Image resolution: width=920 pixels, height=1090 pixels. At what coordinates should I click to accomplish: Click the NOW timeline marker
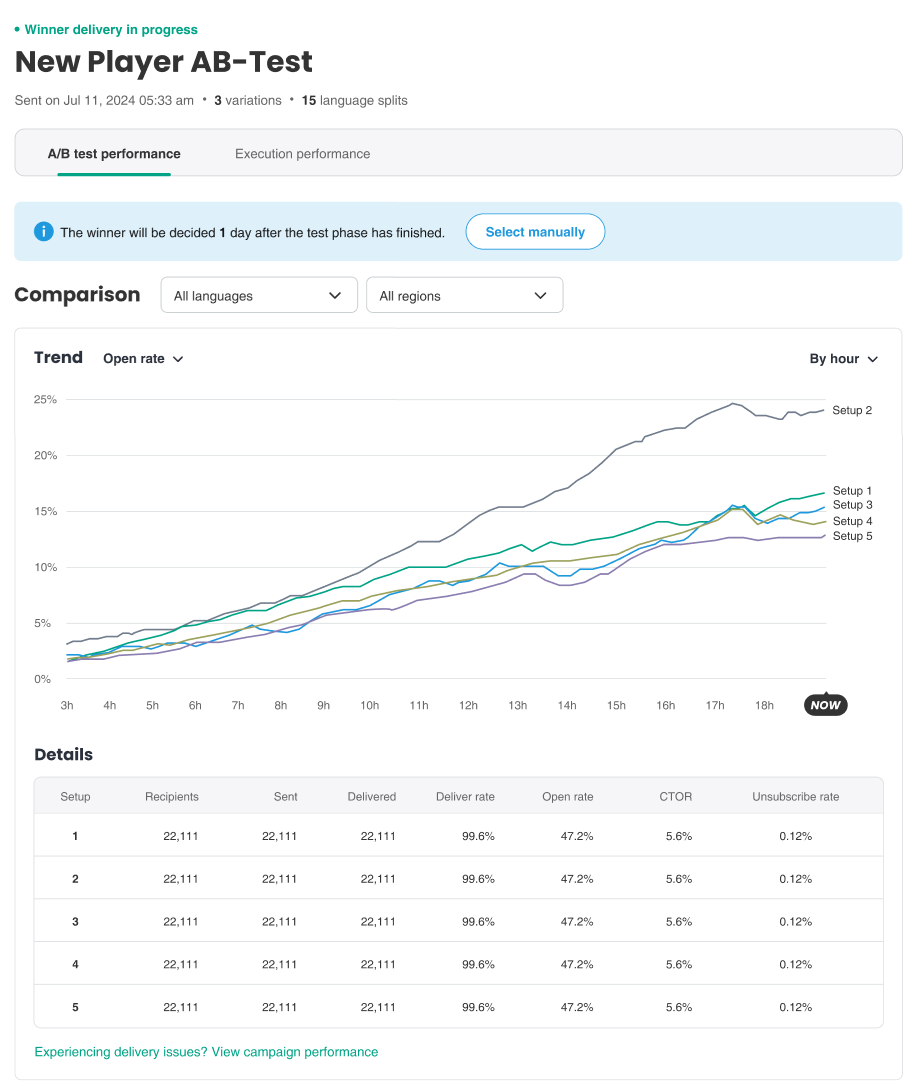825,705
